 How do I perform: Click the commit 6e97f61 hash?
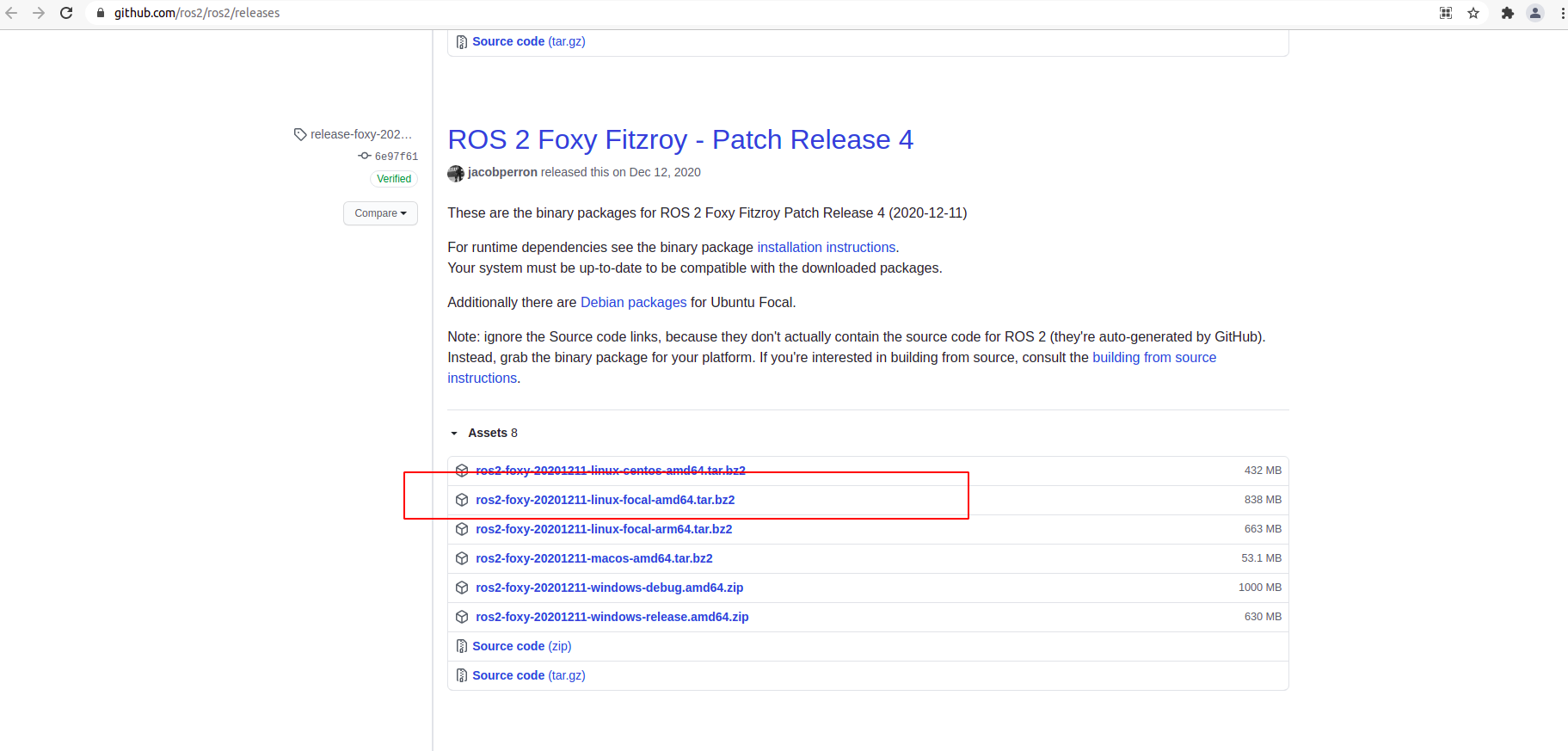(x=396, y=157)
